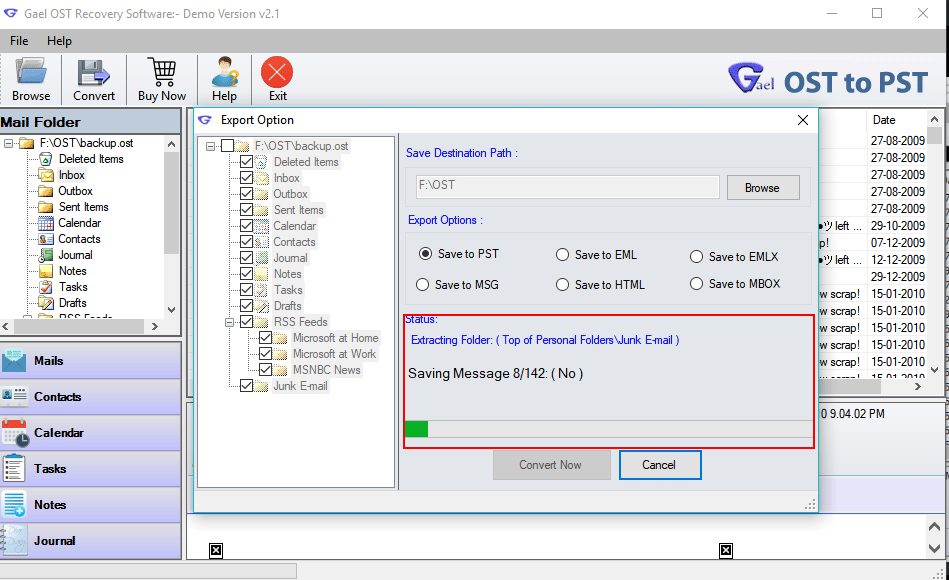This screenshot has width=949, height=580.
Task: Open Buy Now shopping cart icon
Action: pyautogui.click(x=162, y=72)
